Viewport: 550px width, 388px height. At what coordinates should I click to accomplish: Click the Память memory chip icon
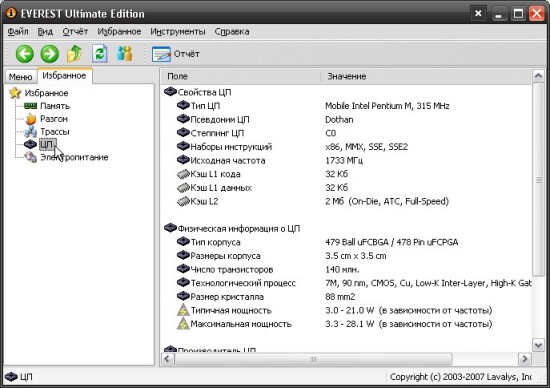tap(31, 106)
